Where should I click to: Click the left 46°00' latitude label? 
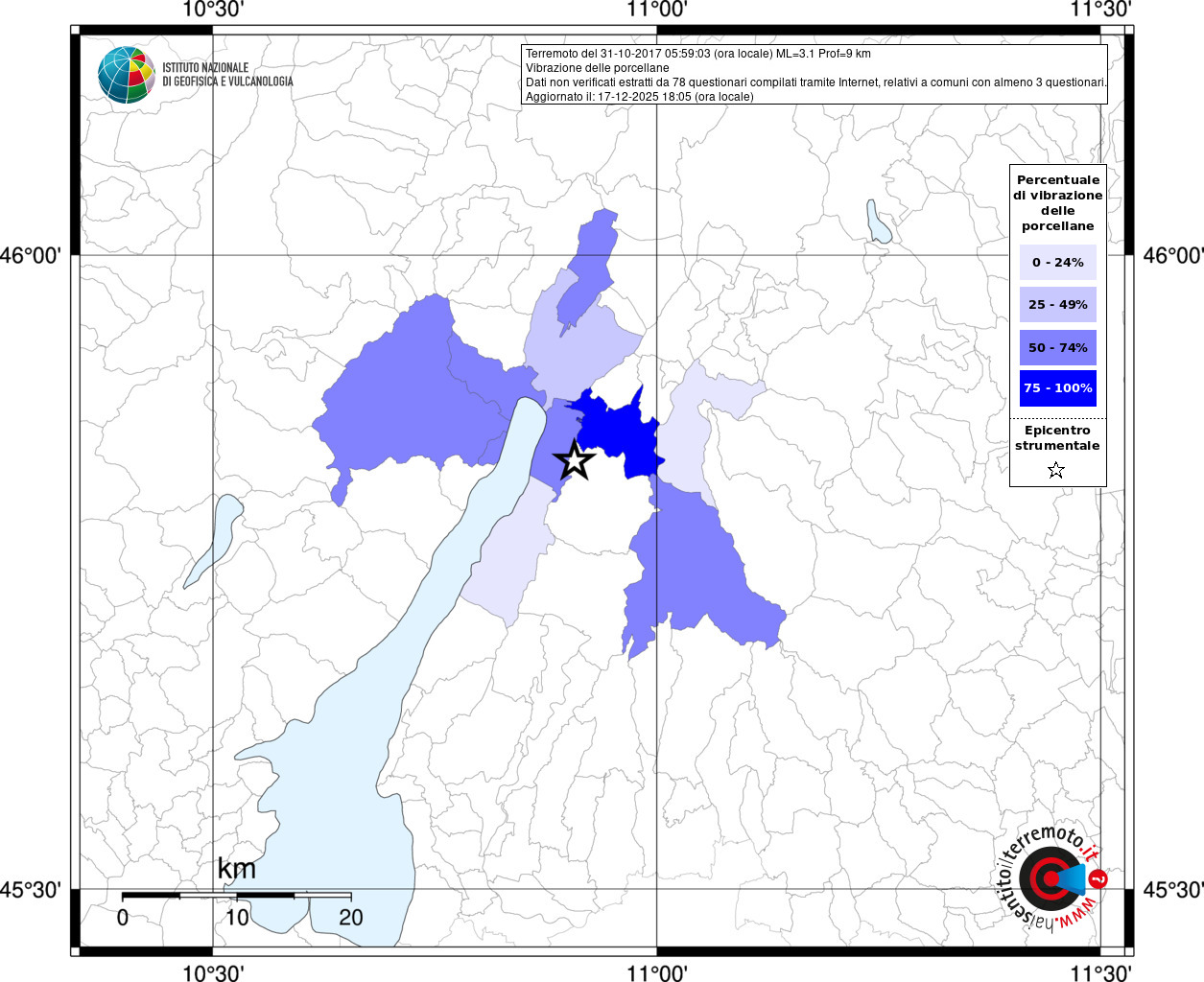(31, 256)
